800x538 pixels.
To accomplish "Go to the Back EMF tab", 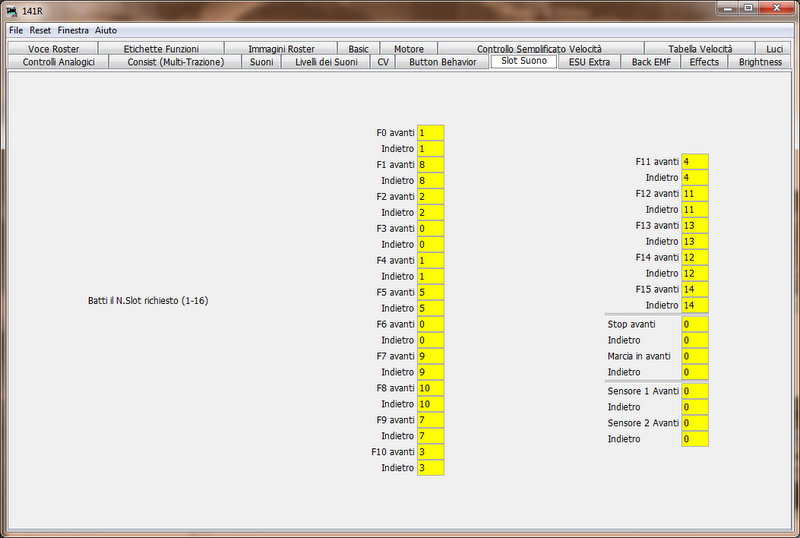I will 650,62.
